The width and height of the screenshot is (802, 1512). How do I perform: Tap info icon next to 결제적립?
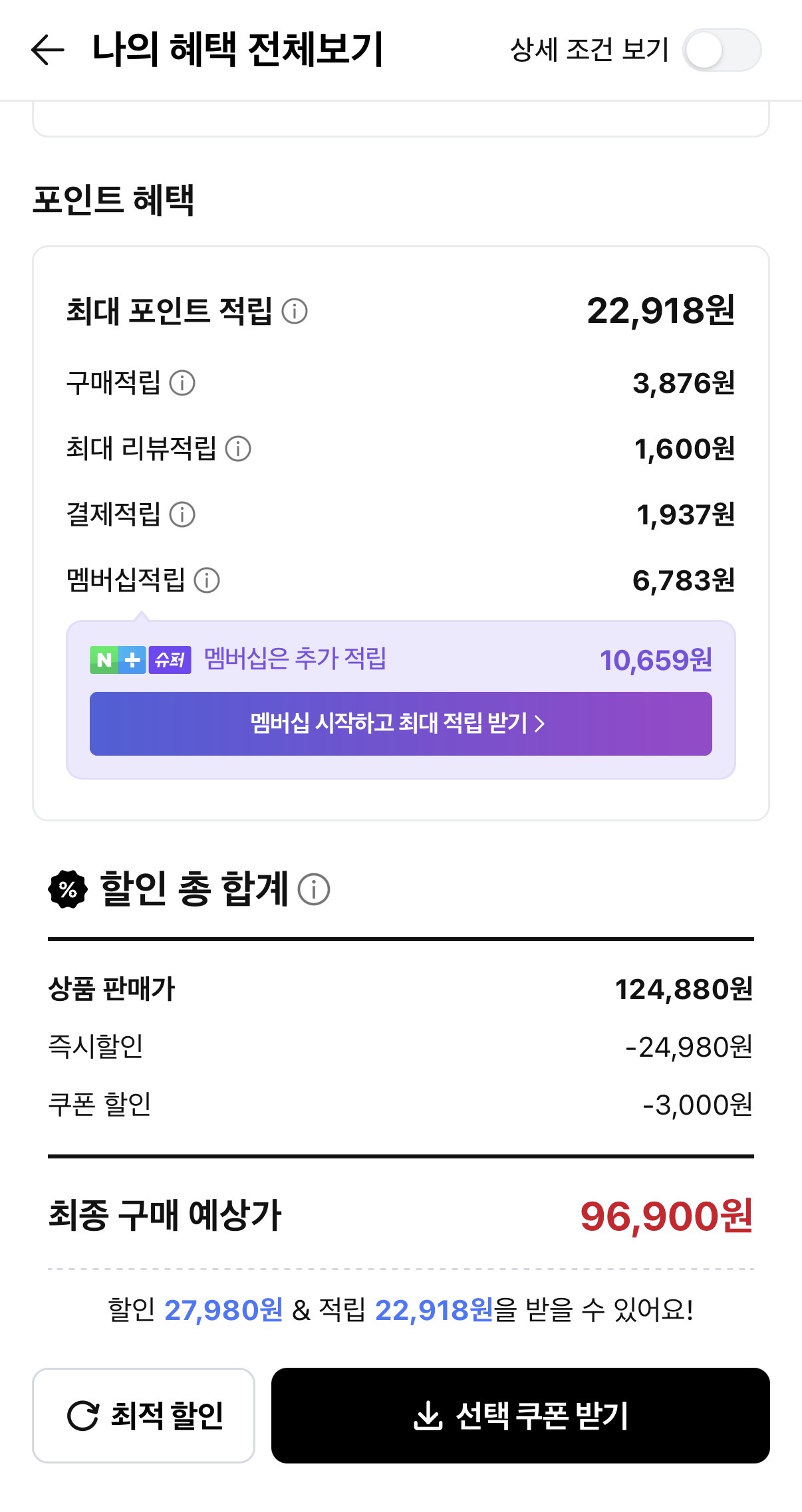tap(182, 514)
